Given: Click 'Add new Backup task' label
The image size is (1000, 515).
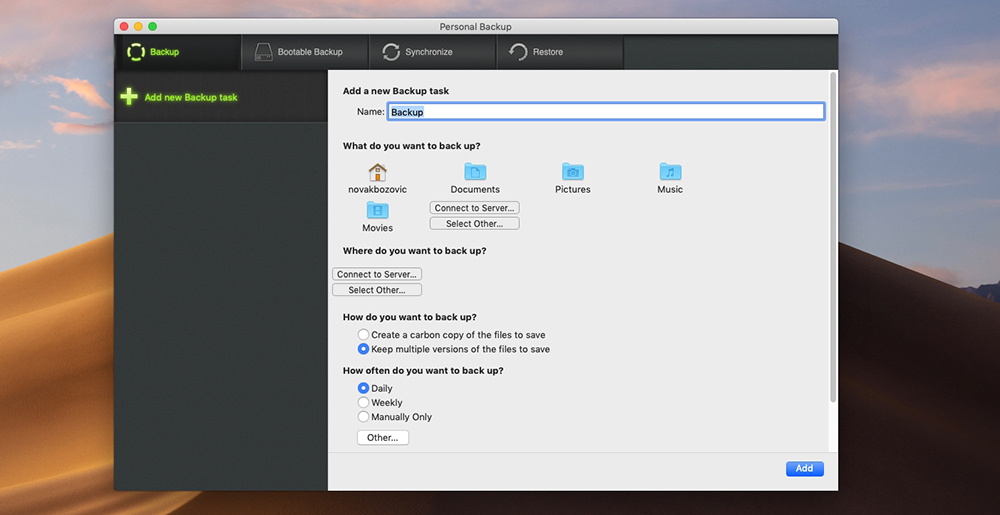Looking at the screenshot, I should [x=191, y=98].
